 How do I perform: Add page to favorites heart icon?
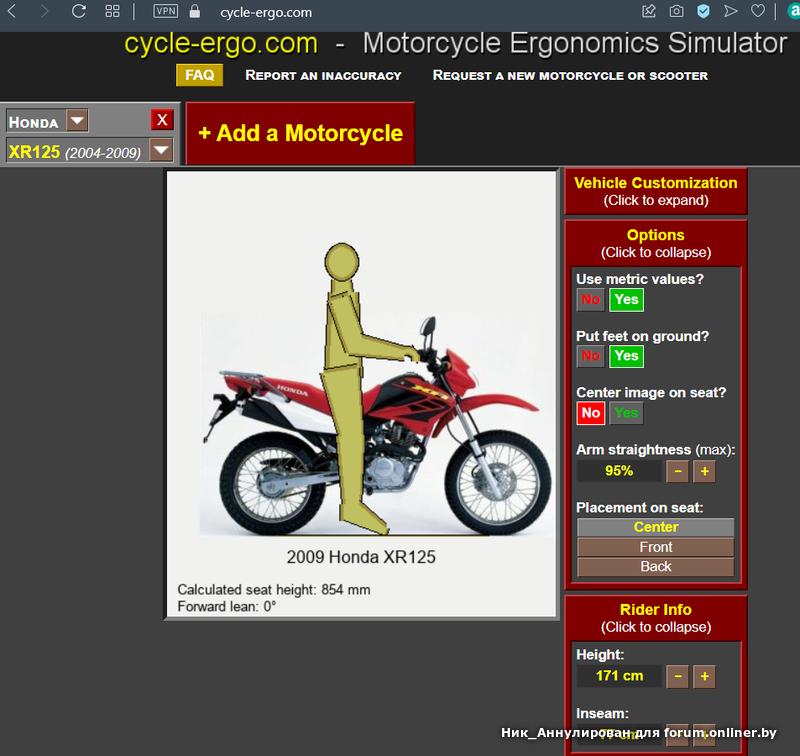[x=758, y=11]
